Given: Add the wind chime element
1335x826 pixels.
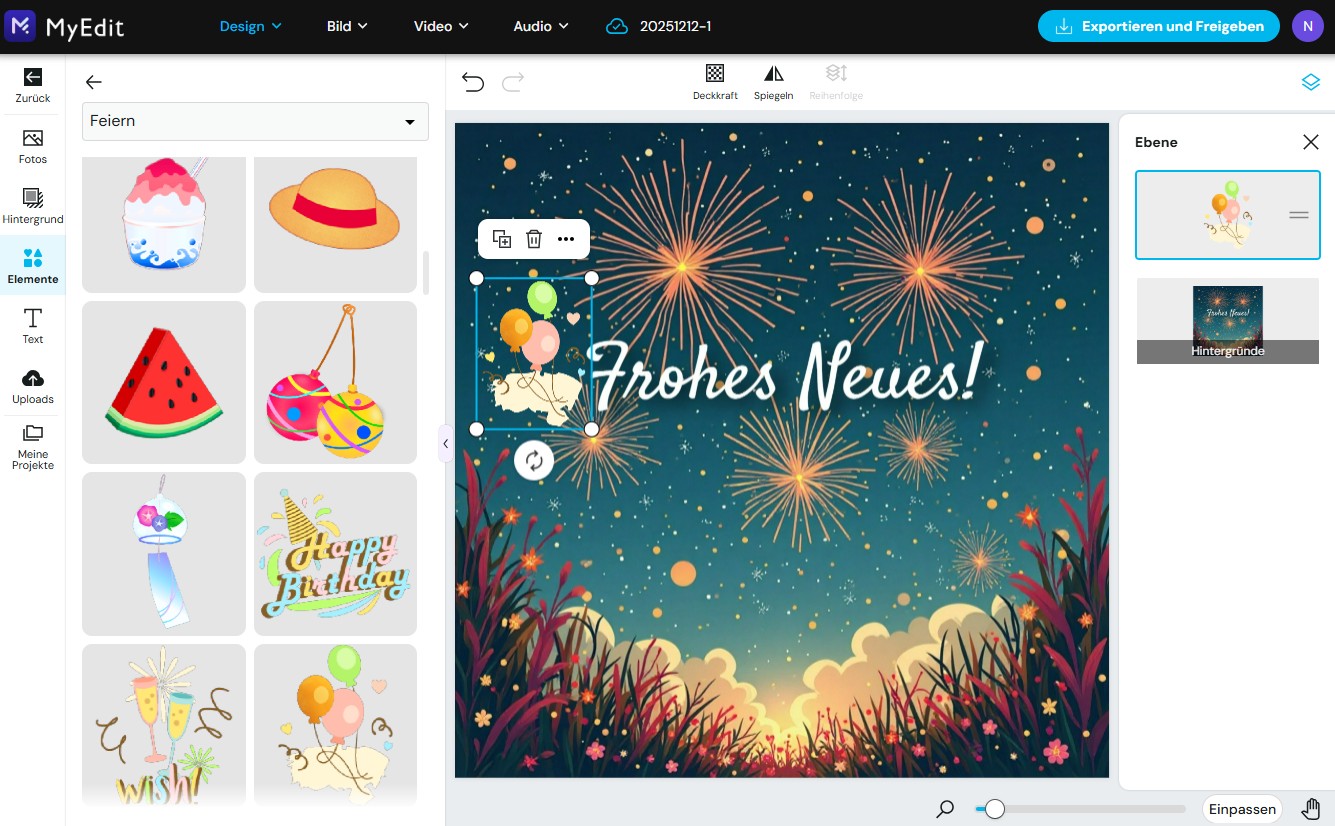Looking at the screenshot, I should [164, 554].
